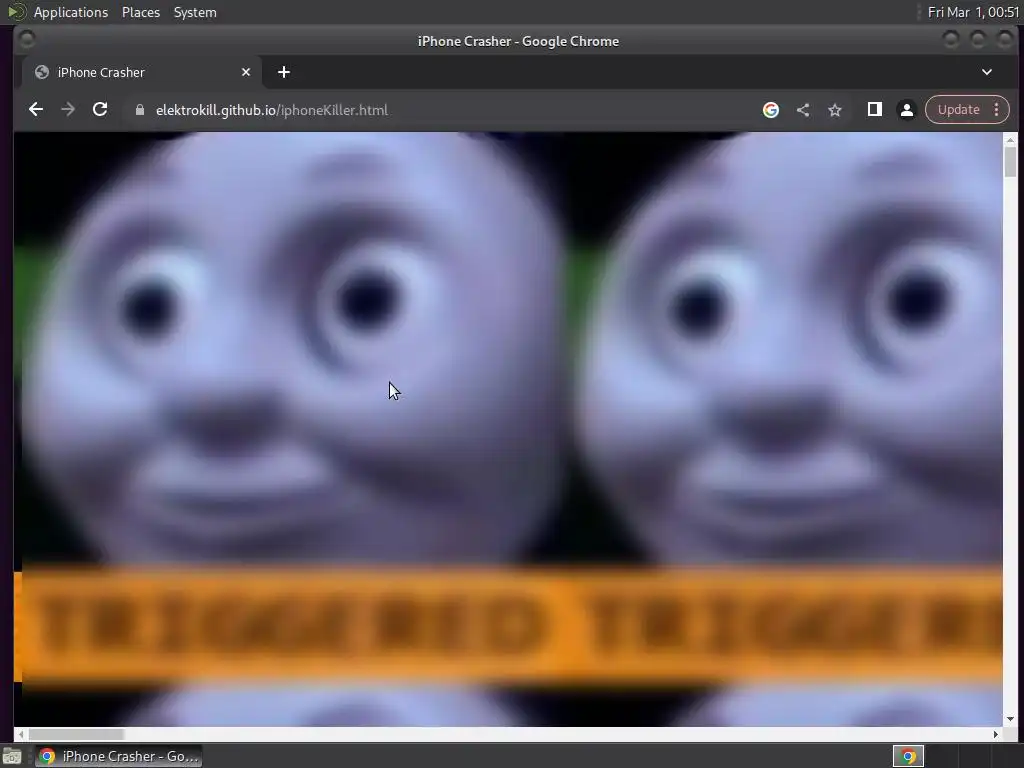Click the MATE logo in top panel
The image size is (1024, 768).
(x=16, y=12)
